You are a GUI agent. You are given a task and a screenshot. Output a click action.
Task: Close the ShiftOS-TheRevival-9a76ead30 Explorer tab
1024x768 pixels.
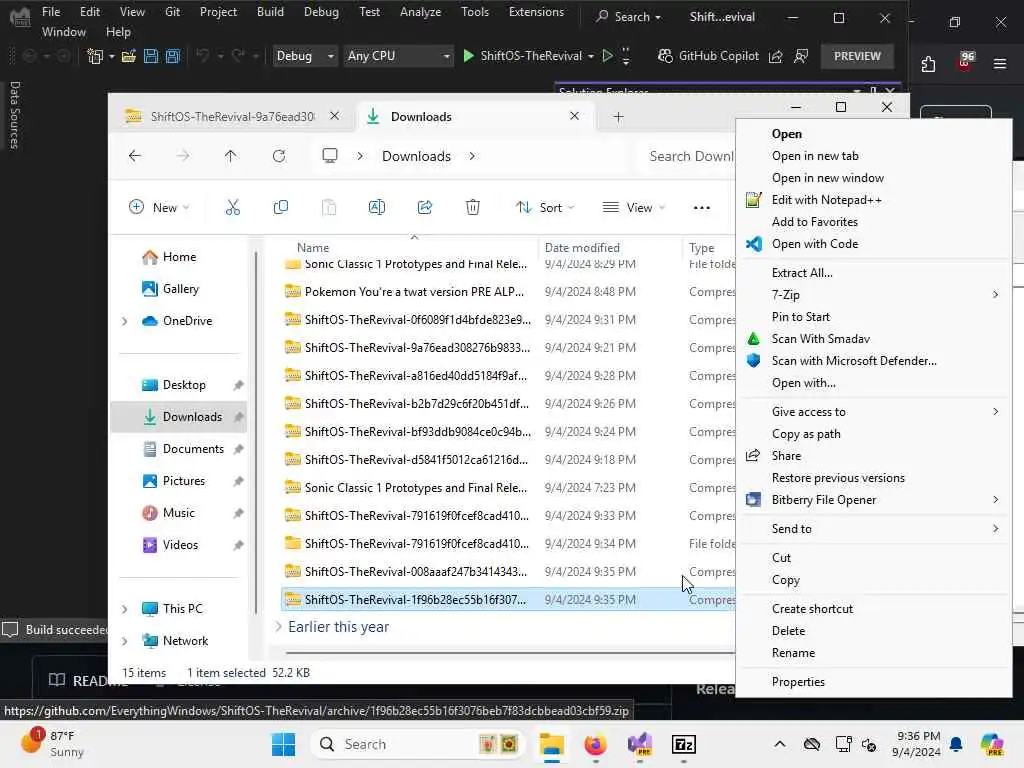[334, 116]
